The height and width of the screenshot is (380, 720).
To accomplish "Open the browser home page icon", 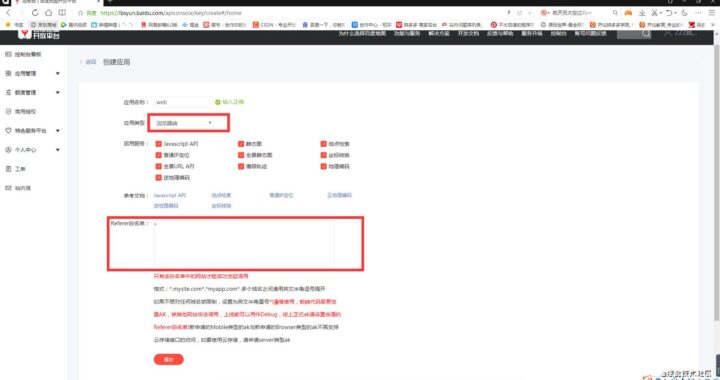I will (48, 13).
